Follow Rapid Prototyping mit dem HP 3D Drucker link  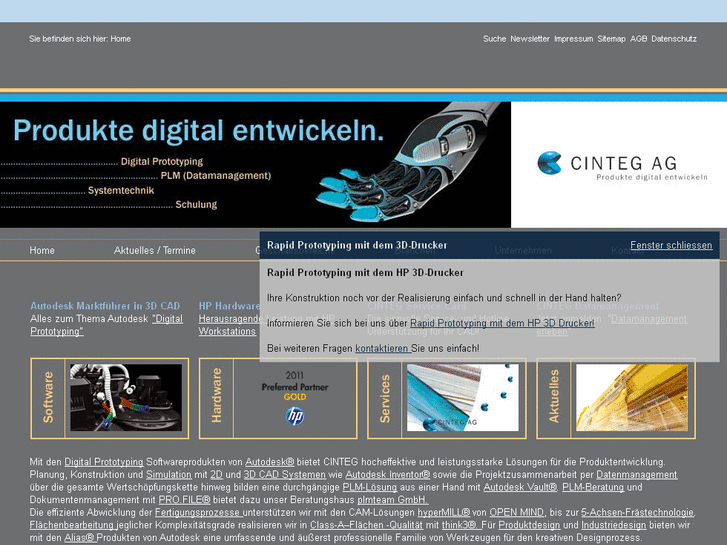click(x=502, y=323)
